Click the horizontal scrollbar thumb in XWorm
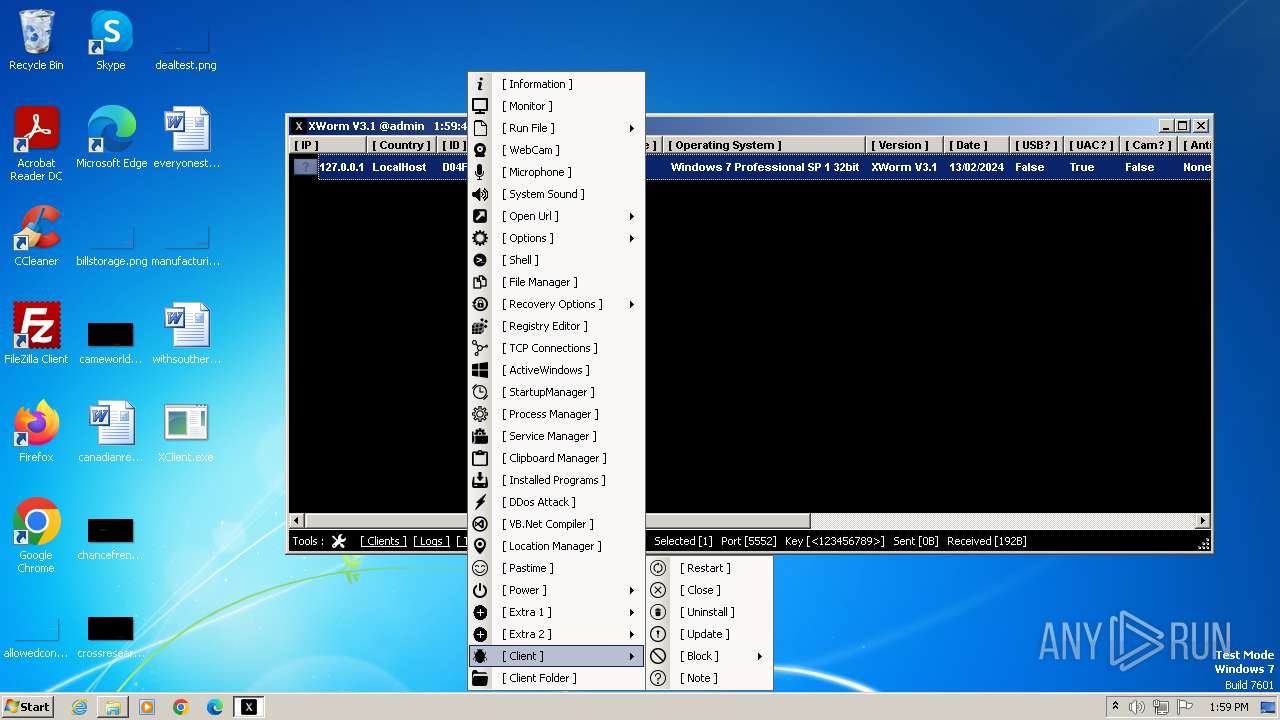The image size is (1280, 720). [557, 521]
